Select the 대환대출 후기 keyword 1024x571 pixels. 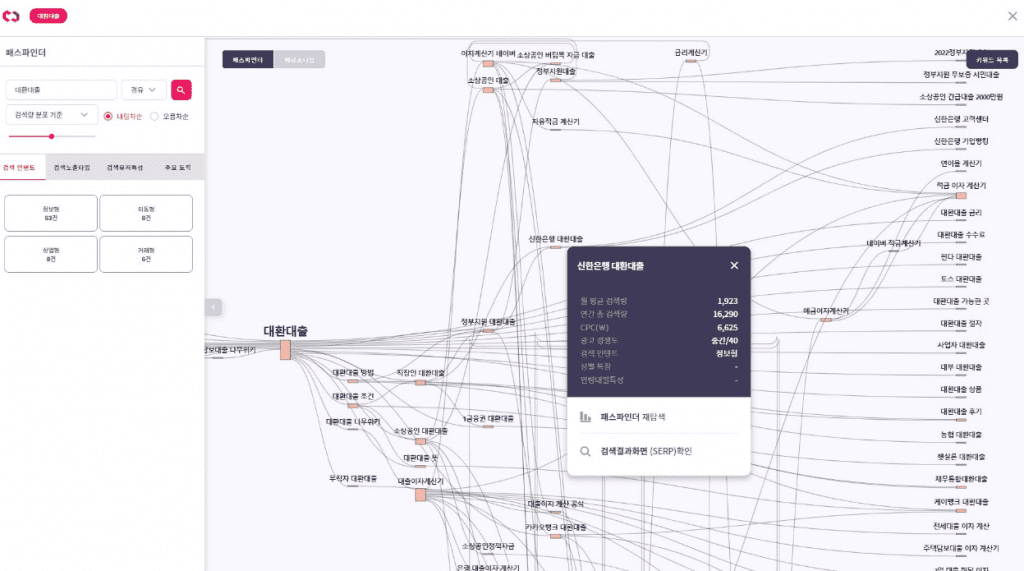click(x=961, y=412)
